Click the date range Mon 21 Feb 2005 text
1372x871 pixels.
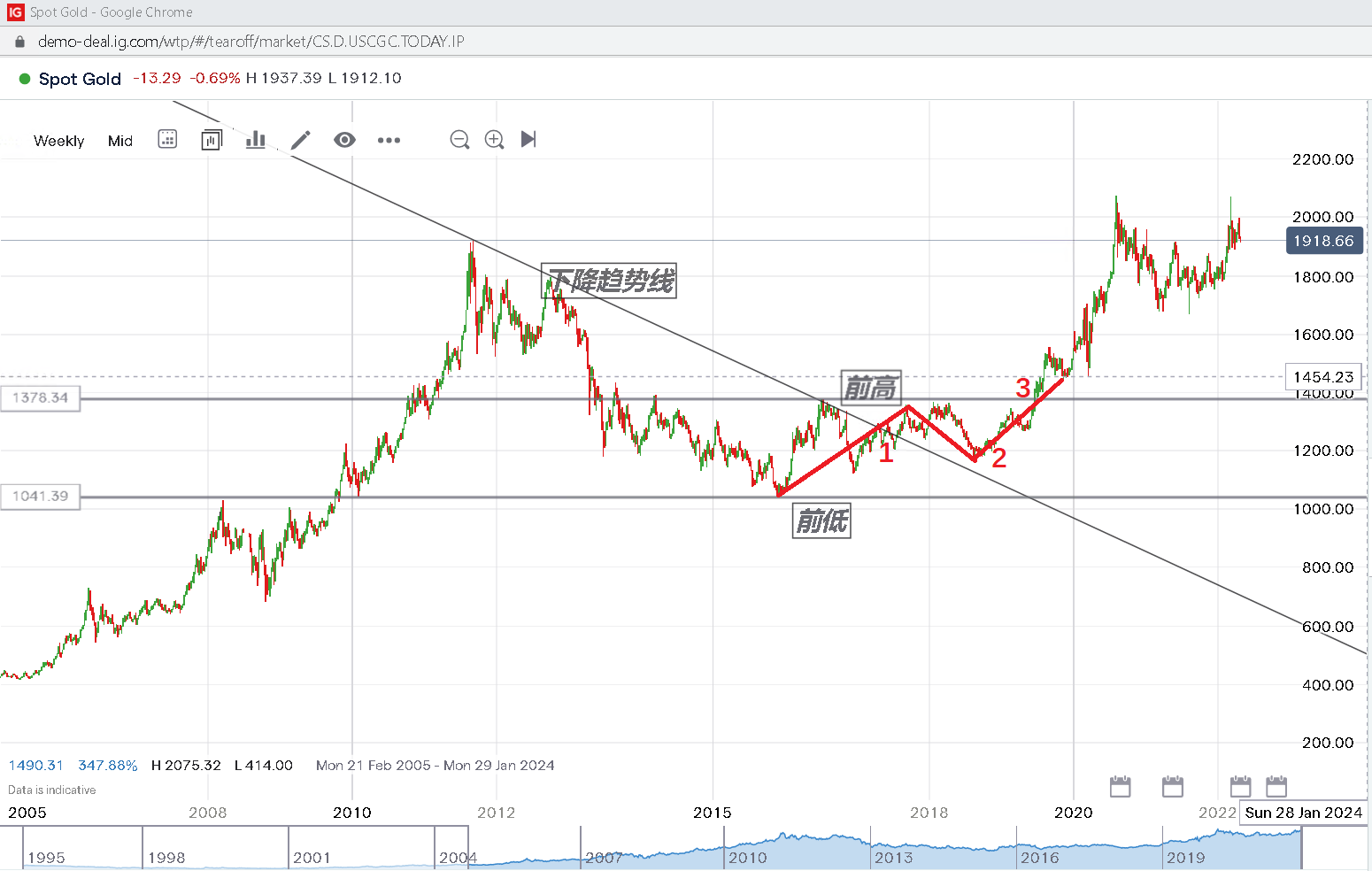tap(374, 766)
